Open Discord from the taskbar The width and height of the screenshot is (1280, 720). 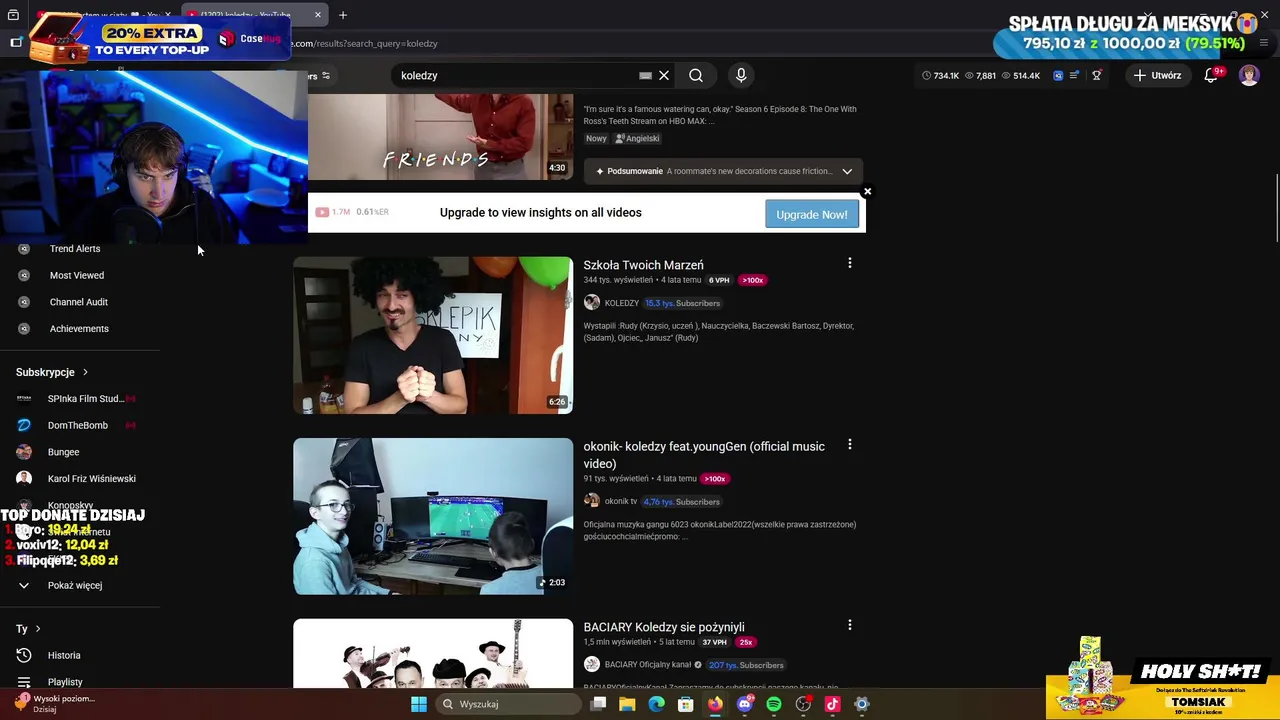coord(744,704)
